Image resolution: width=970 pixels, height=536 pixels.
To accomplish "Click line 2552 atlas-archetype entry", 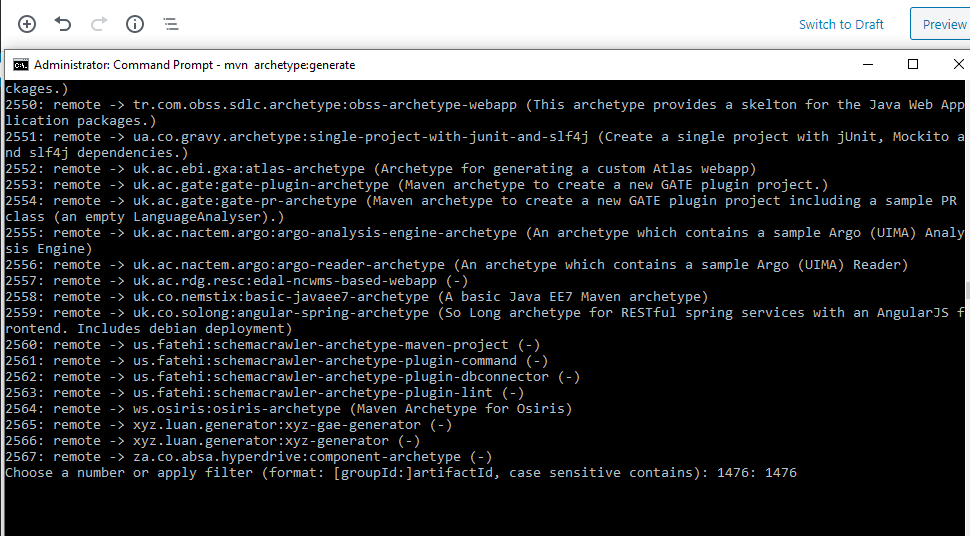I will 380,169.
